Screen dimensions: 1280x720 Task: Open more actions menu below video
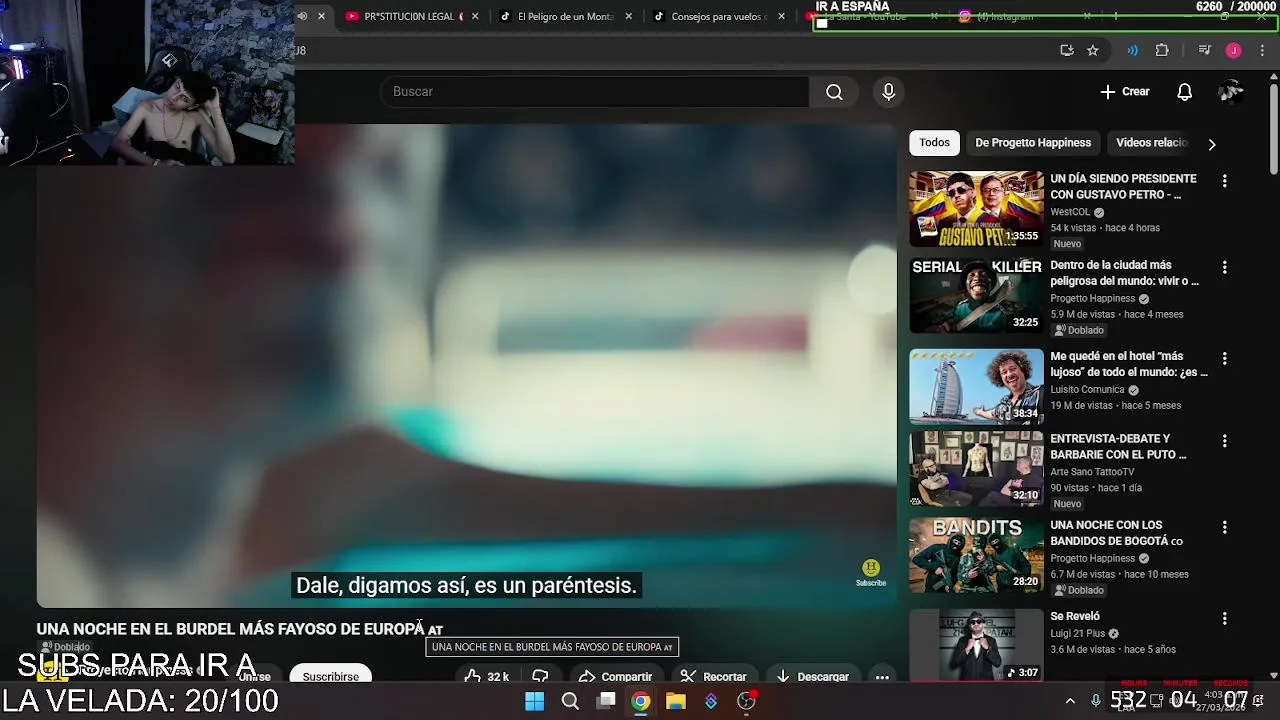click(882, 677)
